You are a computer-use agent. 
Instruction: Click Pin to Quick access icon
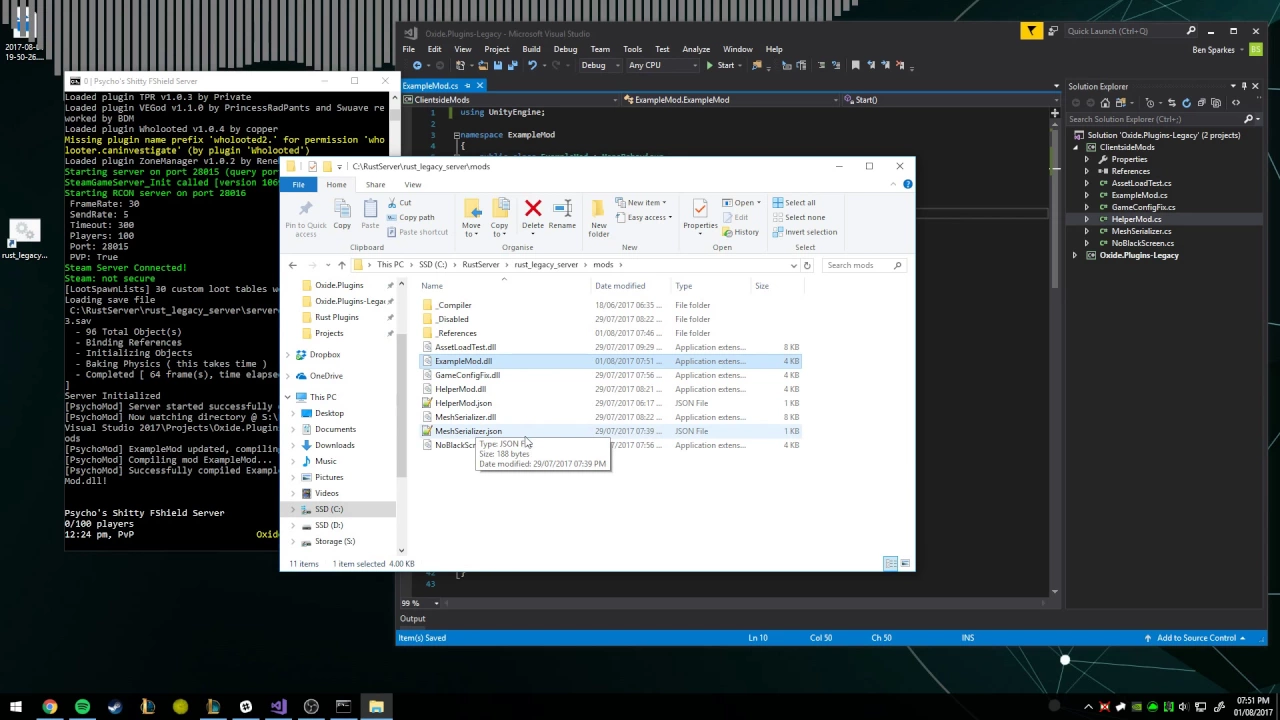pyautogui.click(x=306, y=208)
